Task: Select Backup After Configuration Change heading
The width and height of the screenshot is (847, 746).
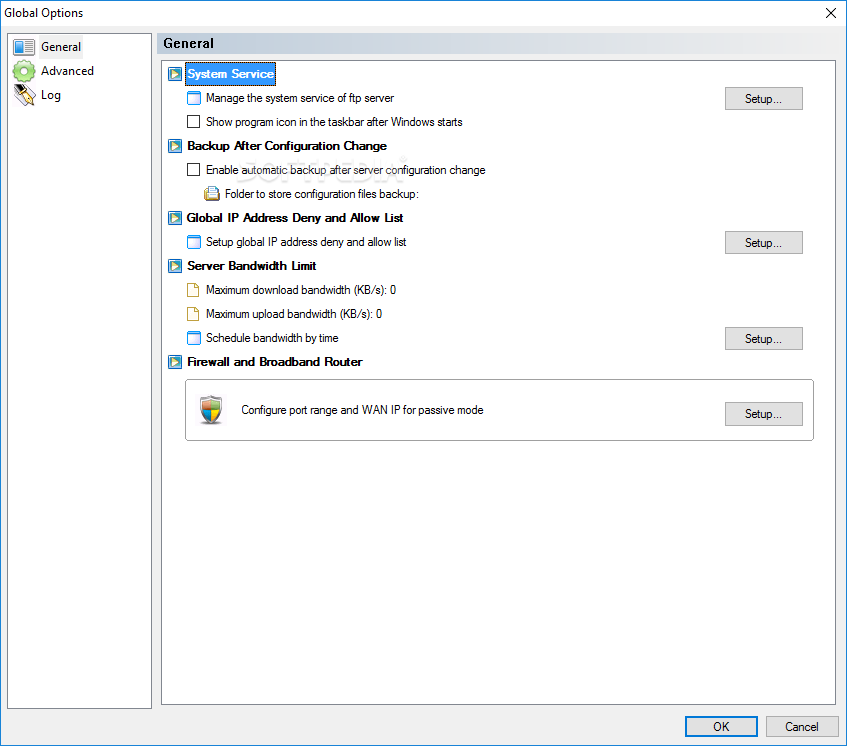Action: [x=287, y=146]
